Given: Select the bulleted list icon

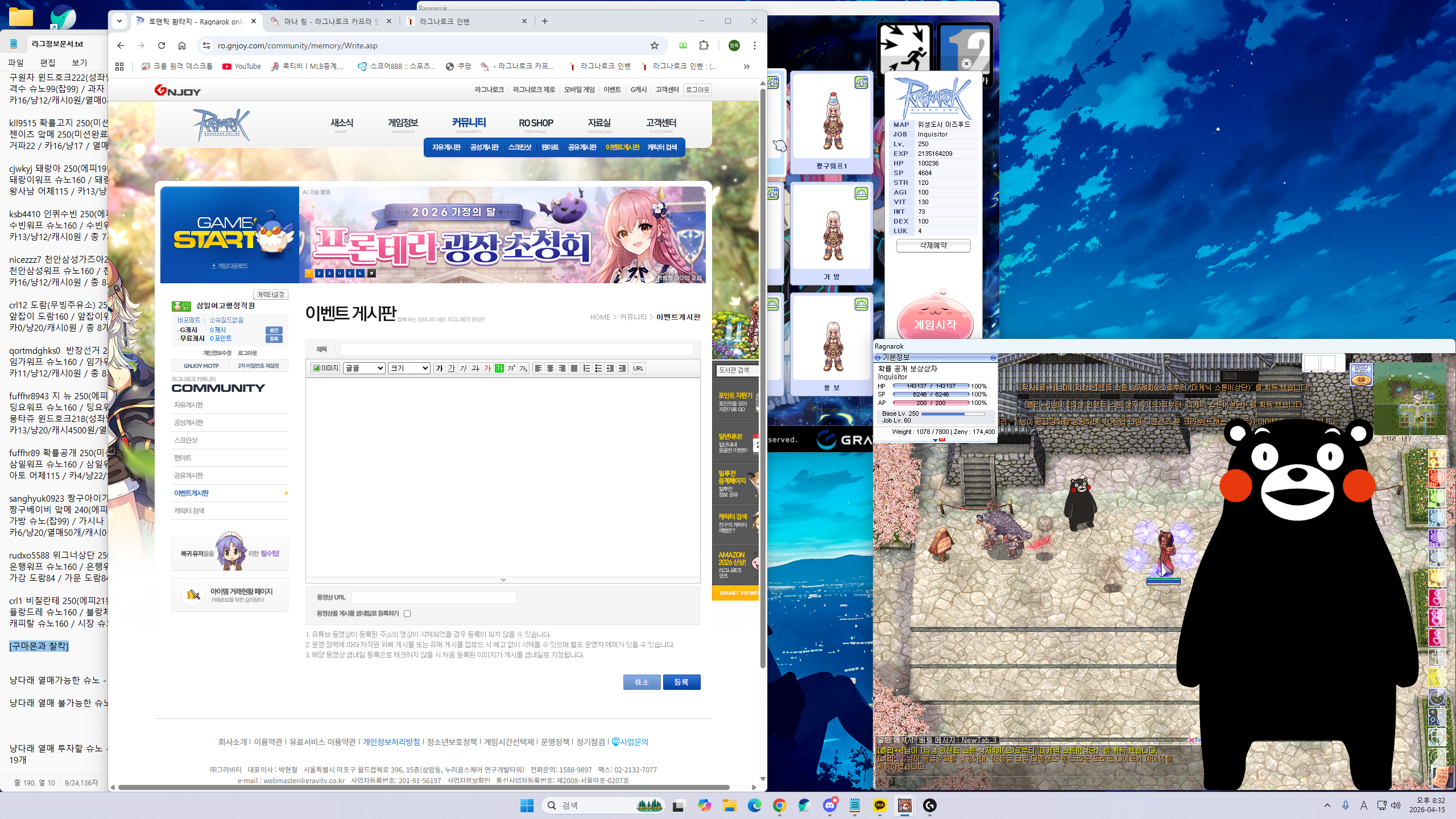Looking at the screenshot, I should 598,368.
